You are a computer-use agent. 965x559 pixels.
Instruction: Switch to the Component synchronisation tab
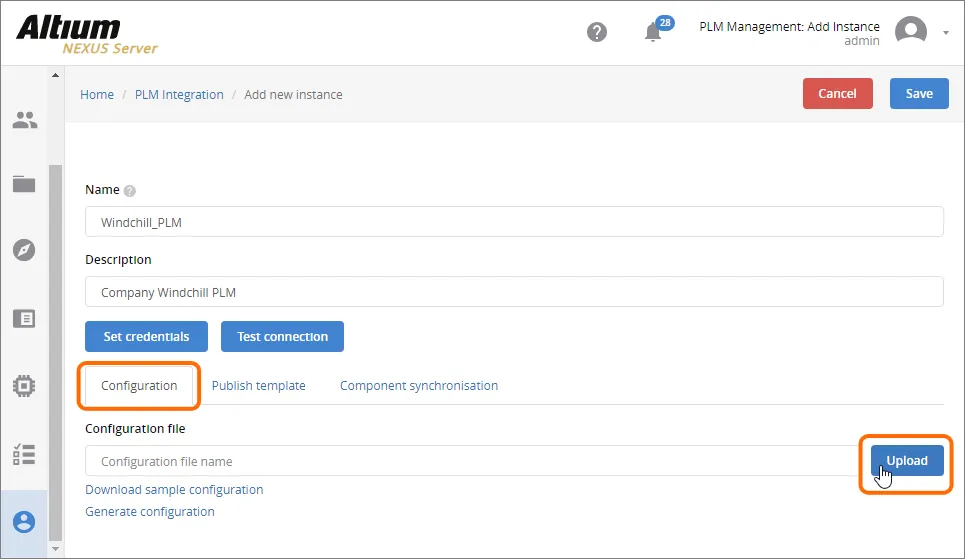click(419, 385)
